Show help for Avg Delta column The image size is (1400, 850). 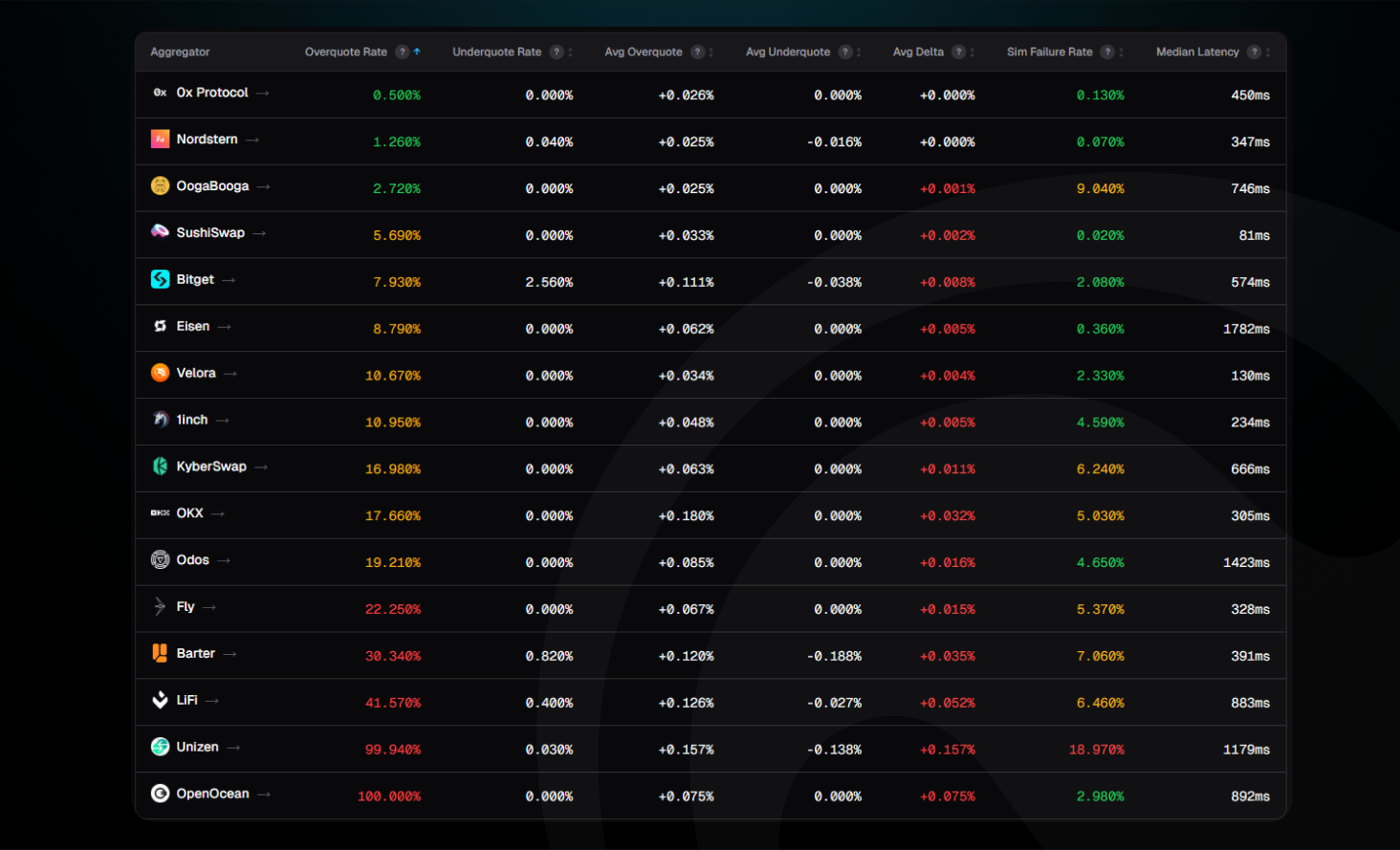959,52
